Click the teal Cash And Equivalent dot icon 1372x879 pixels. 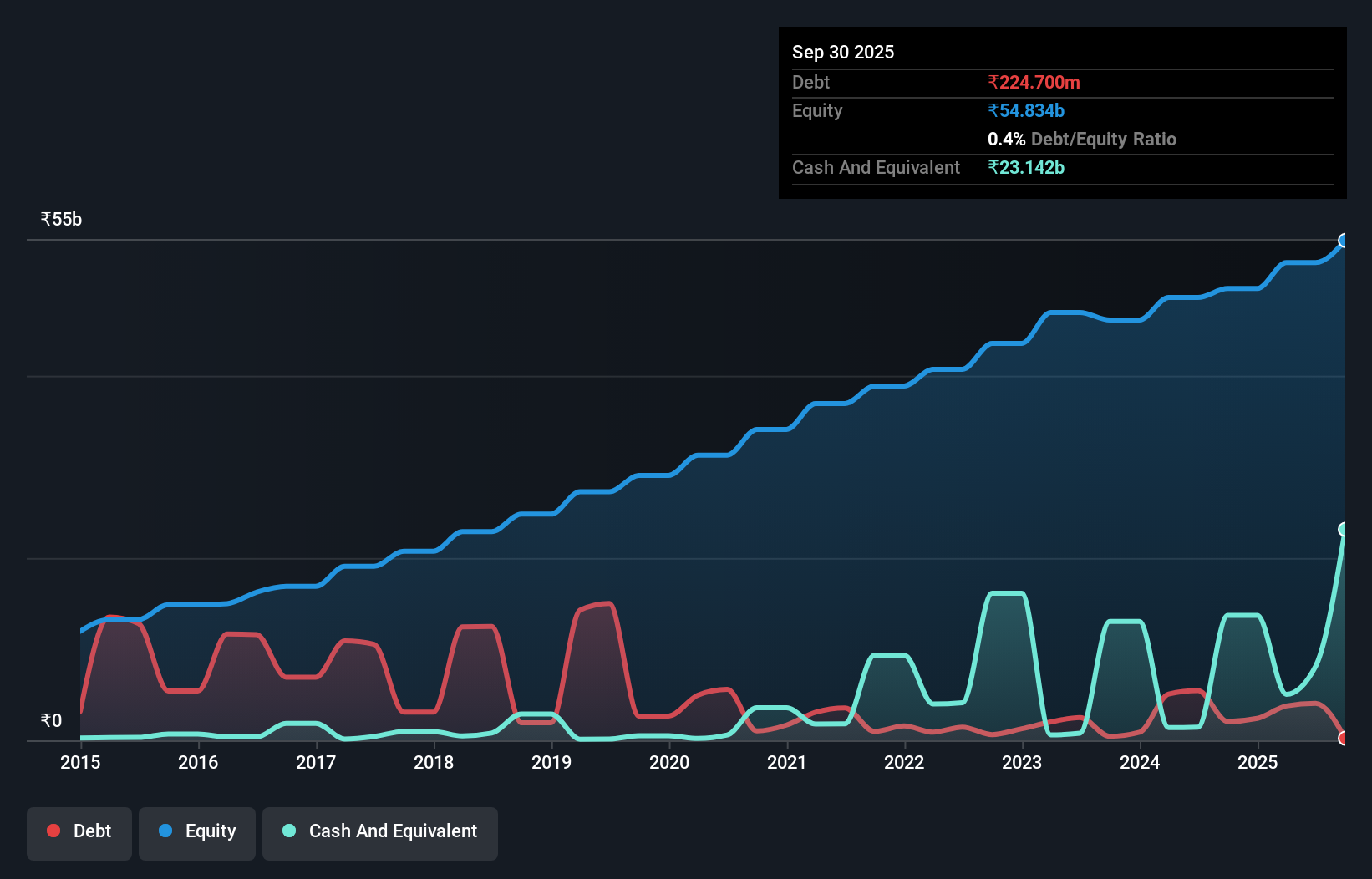coord(287,831)
